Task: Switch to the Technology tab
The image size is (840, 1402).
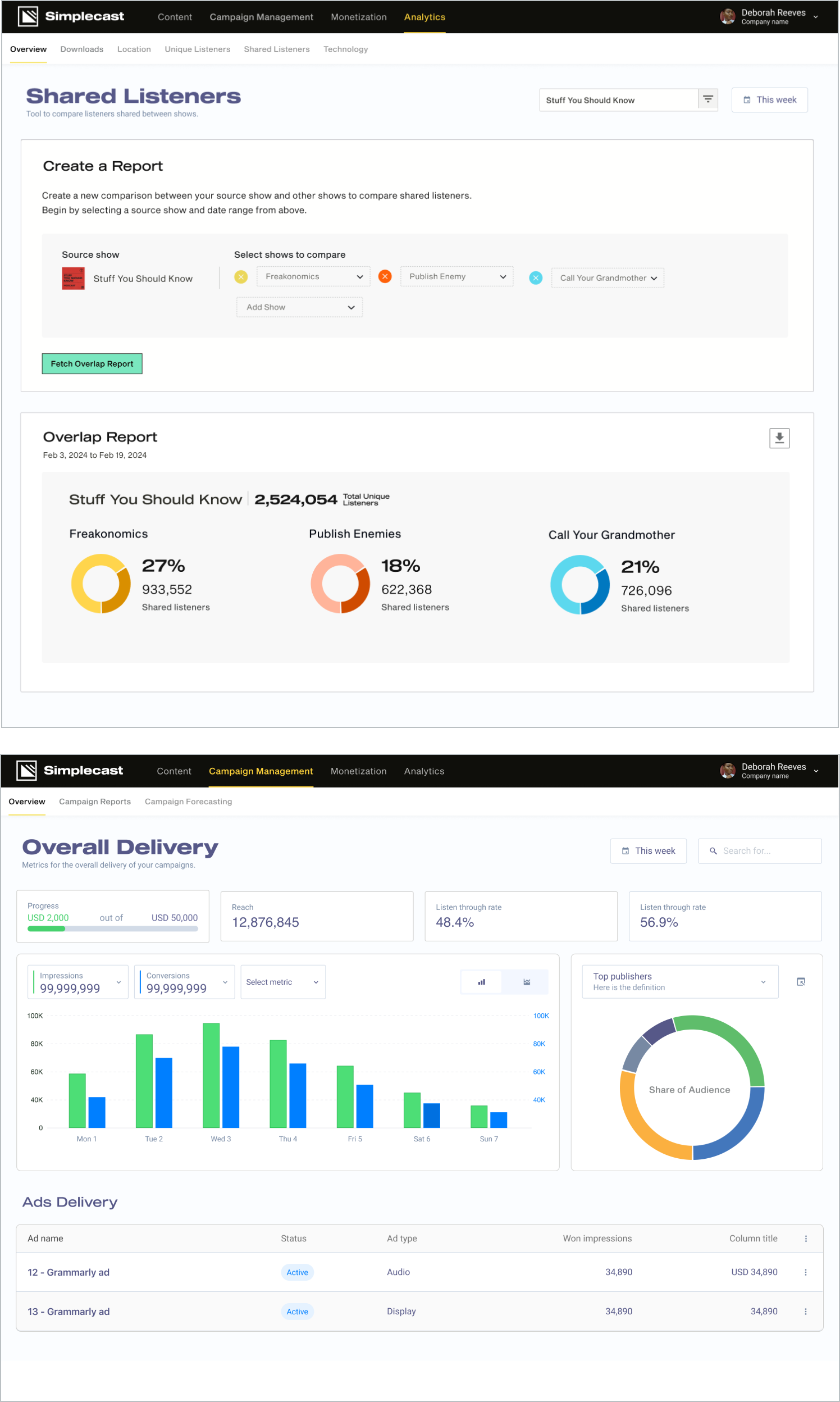Action: pos(346,49)
